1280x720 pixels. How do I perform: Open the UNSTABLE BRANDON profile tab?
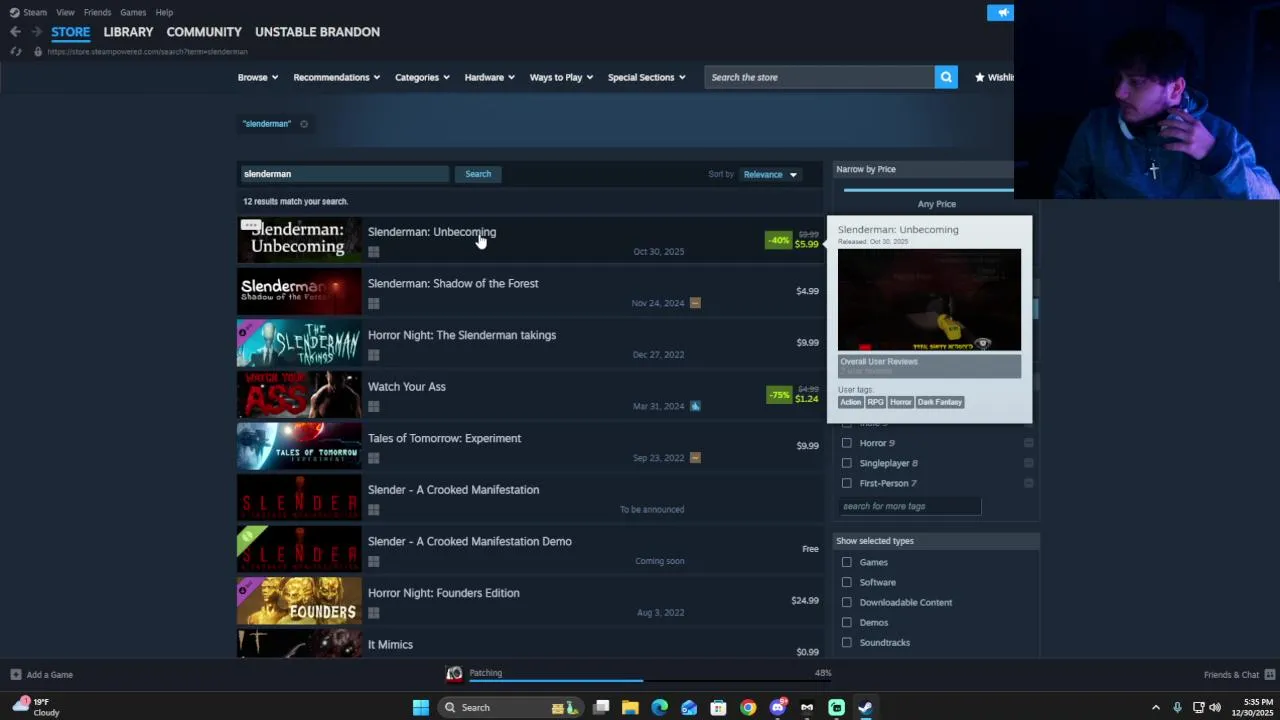(317, 32)
